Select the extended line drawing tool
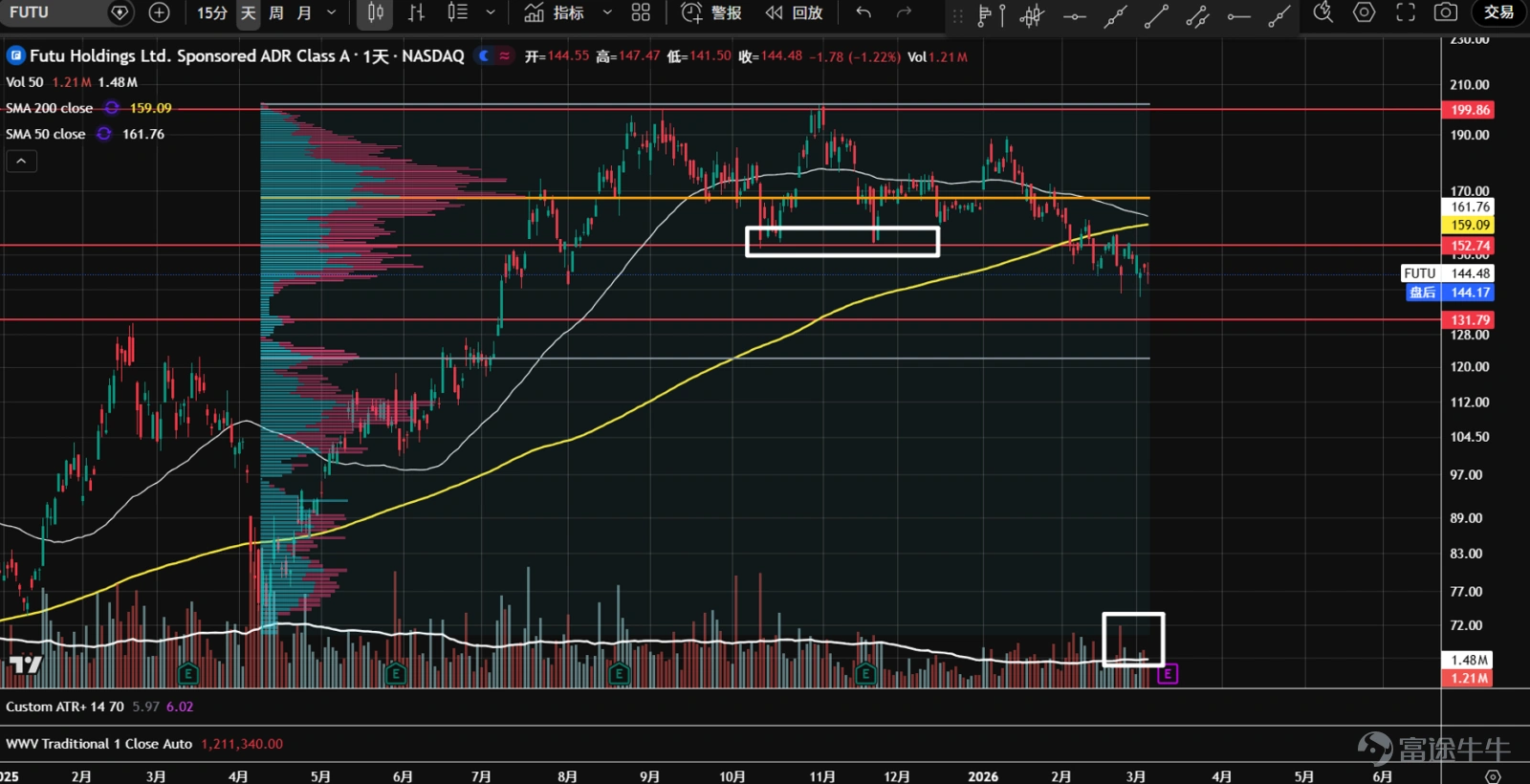This screenshot has width=1530, height=784. click(x=1115, y=15)
